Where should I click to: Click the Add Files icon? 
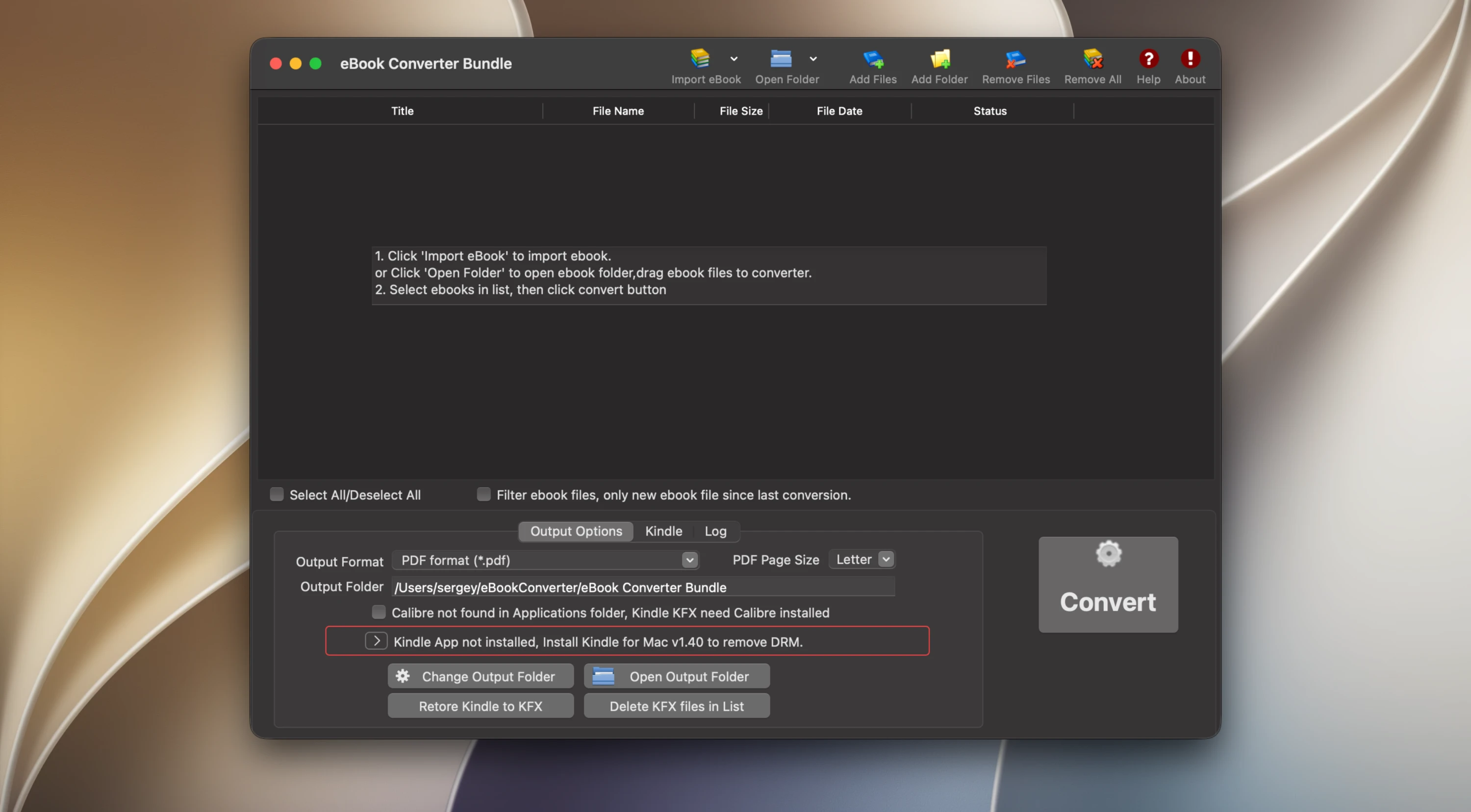tap(873, 59)
